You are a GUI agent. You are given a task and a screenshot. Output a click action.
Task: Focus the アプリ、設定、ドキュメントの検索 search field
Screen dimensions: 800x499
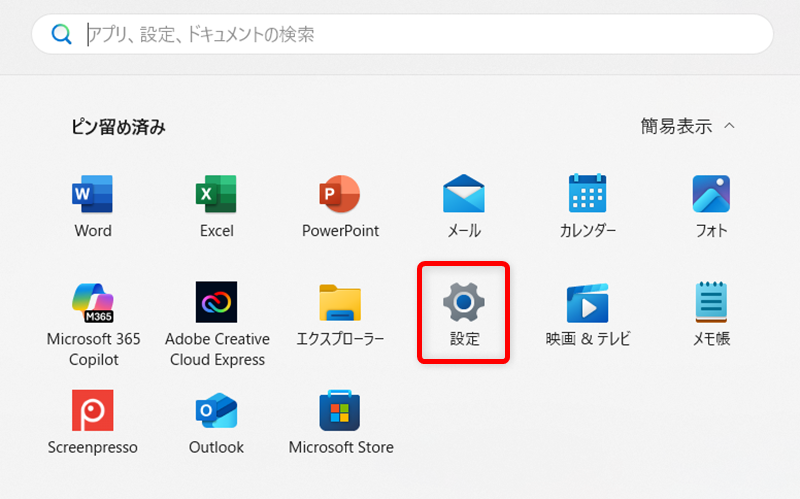[403, 34]
